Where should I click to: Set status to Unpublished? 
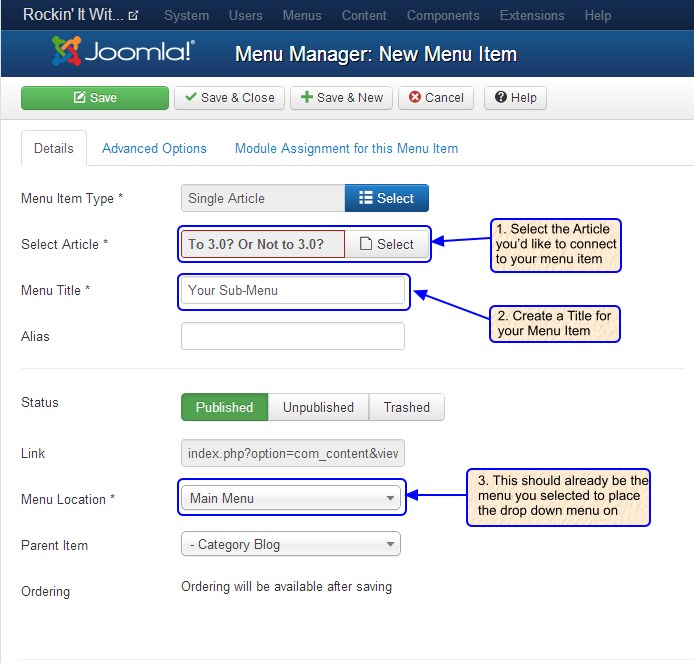tap(318, 407)
